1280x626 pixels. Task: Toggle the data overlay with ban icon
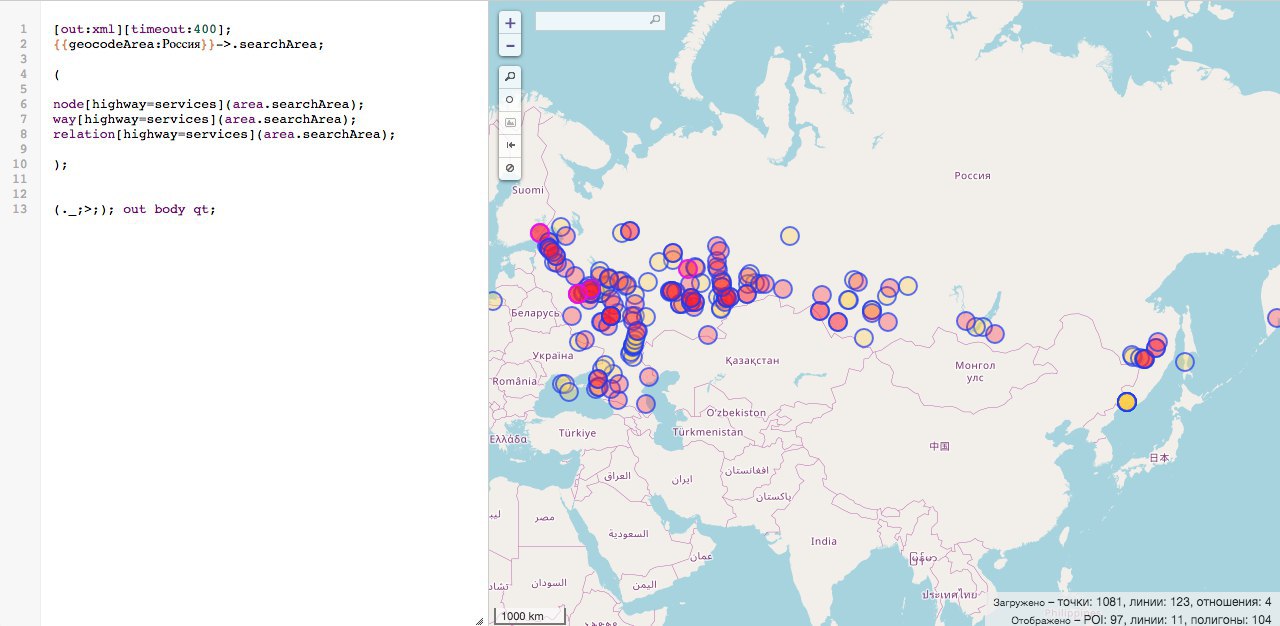(x=511, y=168)
